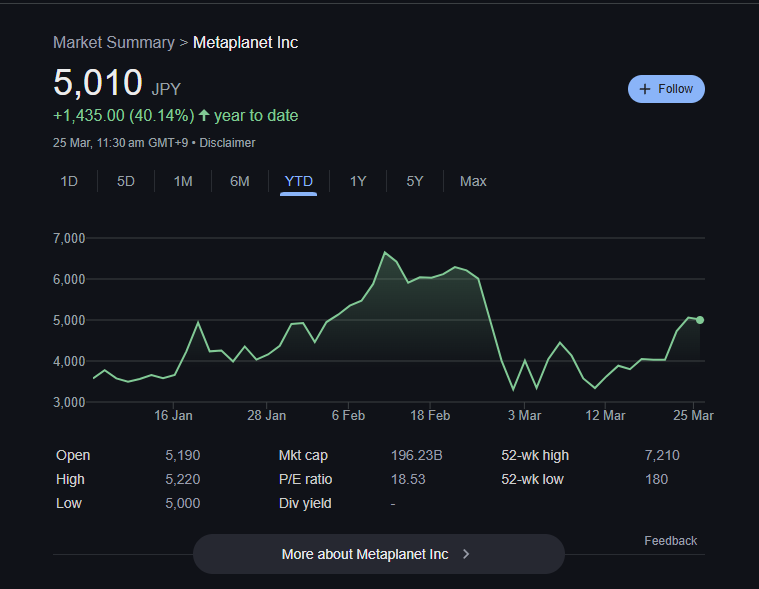759x589 pixels.
Task: Show the 1Y chart range
Action: click(x=358, y=181)
